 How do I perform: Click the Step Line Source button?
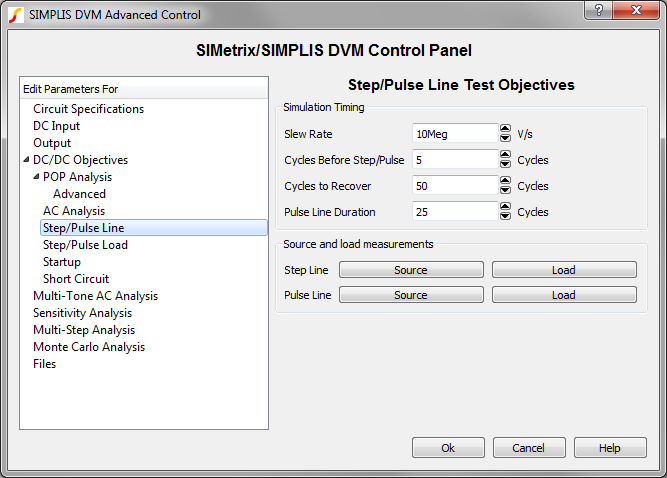click(411, 270)
